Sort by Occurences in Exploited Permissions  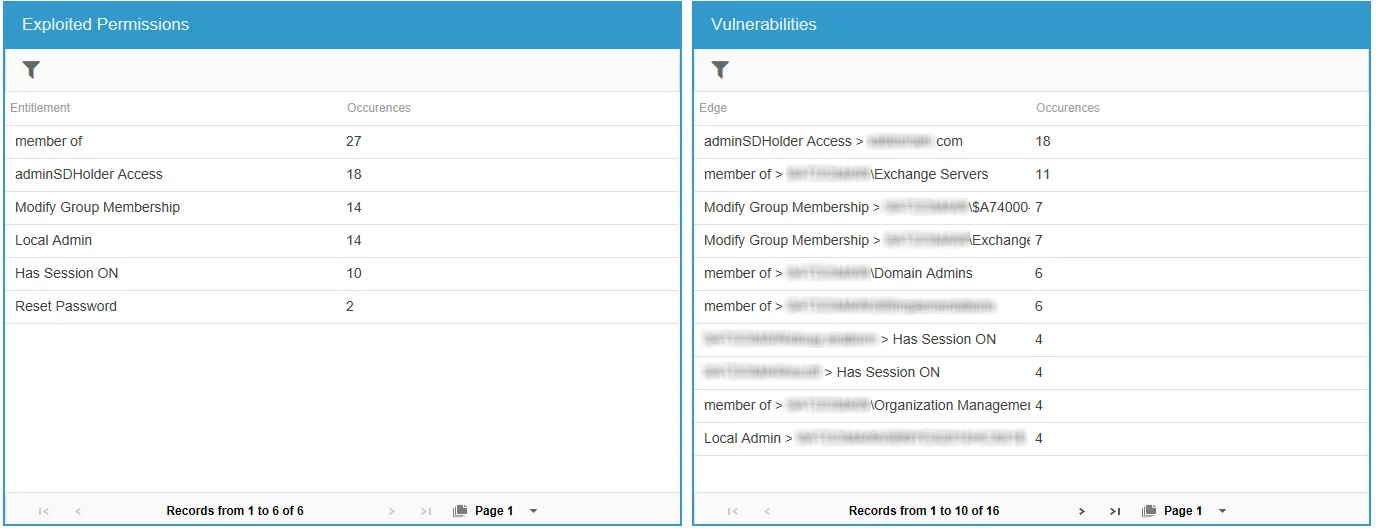click(379, 108)
